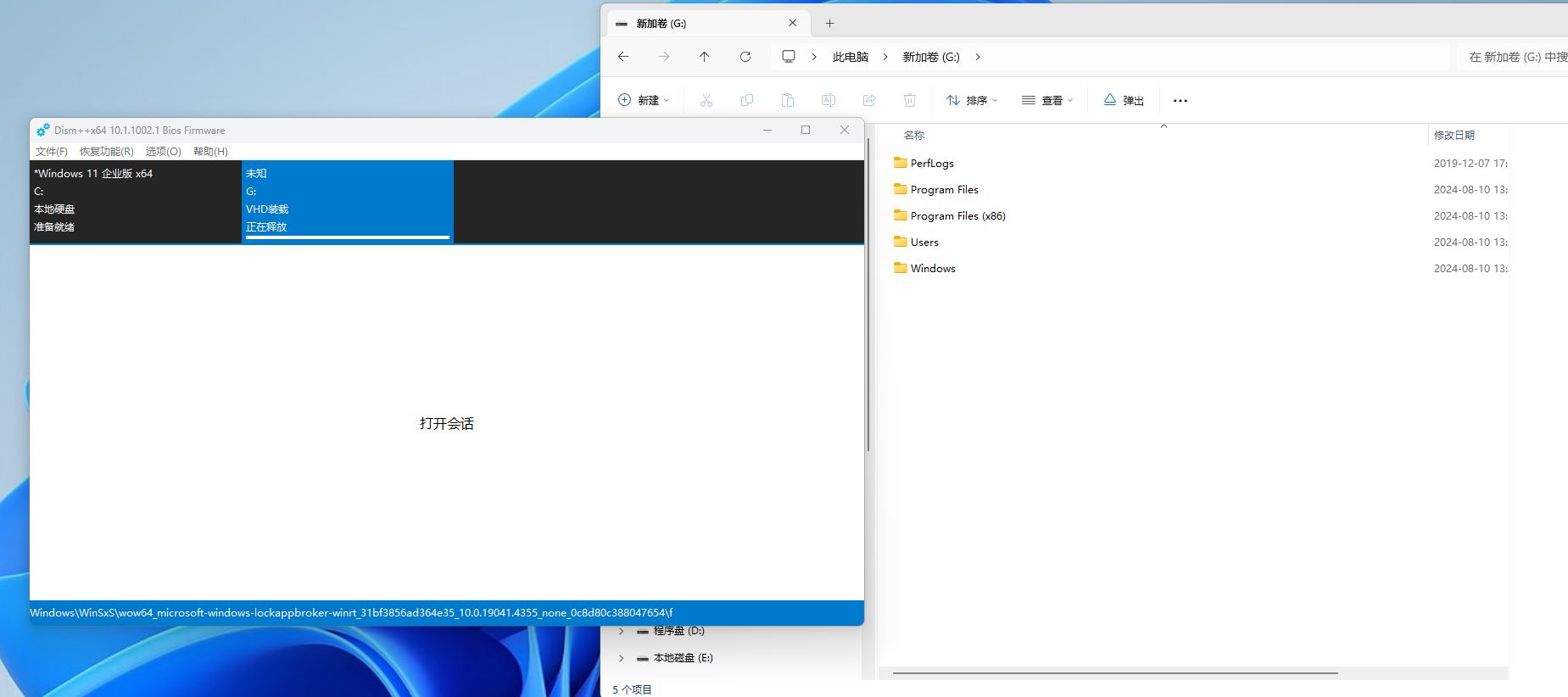Click the Dism++ title bar text

[x=140, y=131]
